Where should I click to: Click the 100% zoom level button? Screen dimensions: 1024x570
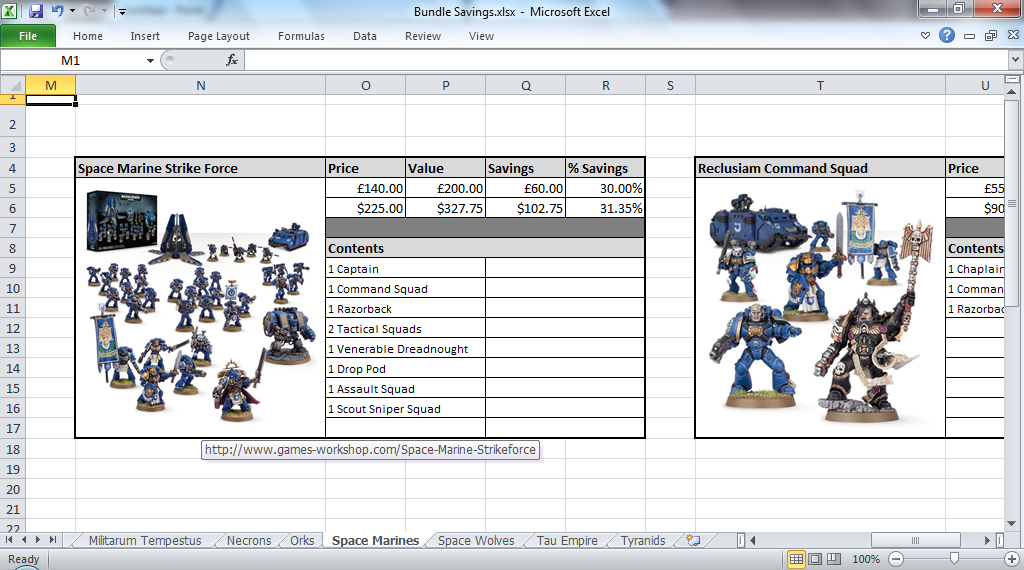coord(866,559)
